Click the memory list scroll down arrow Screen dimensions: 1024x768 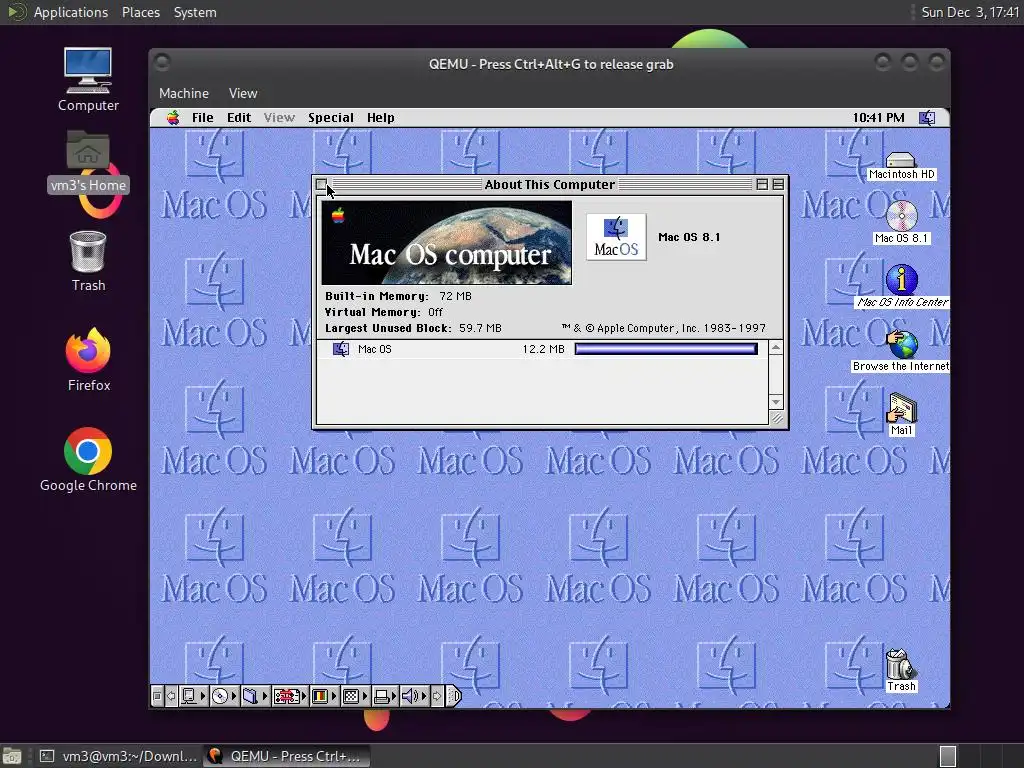(x=776, y=402)
